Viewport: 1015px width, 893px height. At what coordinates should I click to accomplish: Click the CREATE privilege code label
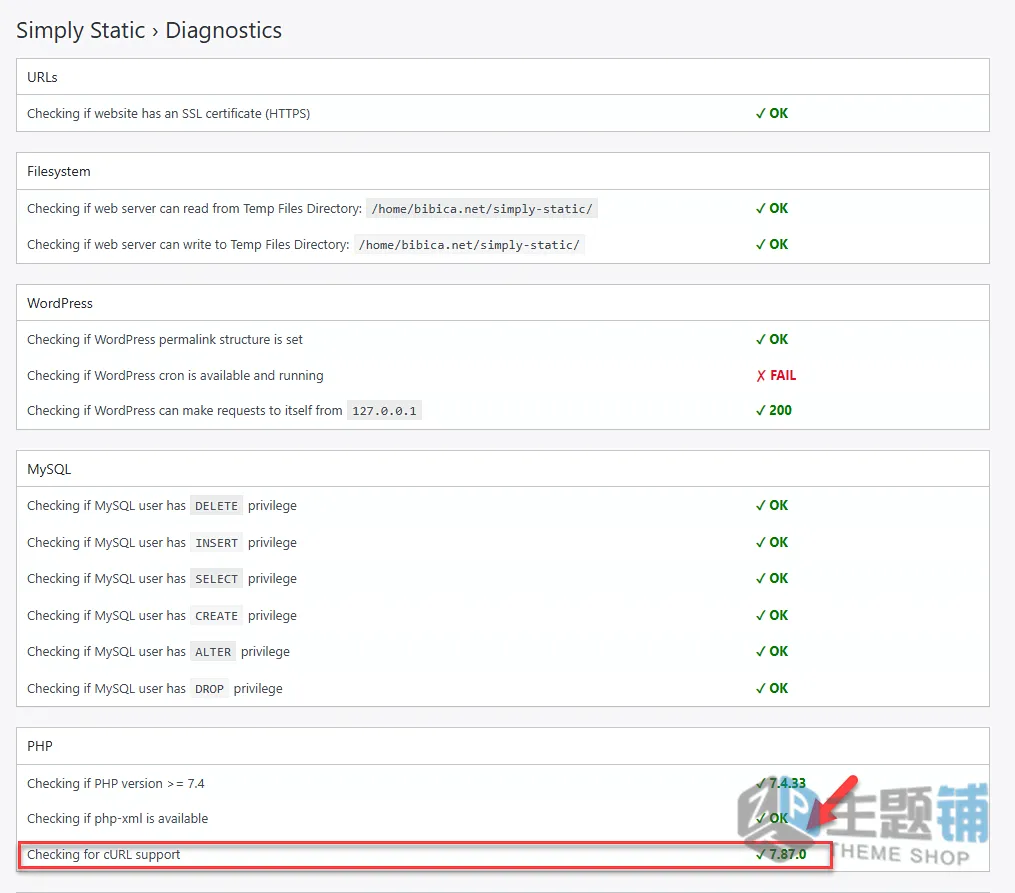pyautogui.click(x=216, y=615)
